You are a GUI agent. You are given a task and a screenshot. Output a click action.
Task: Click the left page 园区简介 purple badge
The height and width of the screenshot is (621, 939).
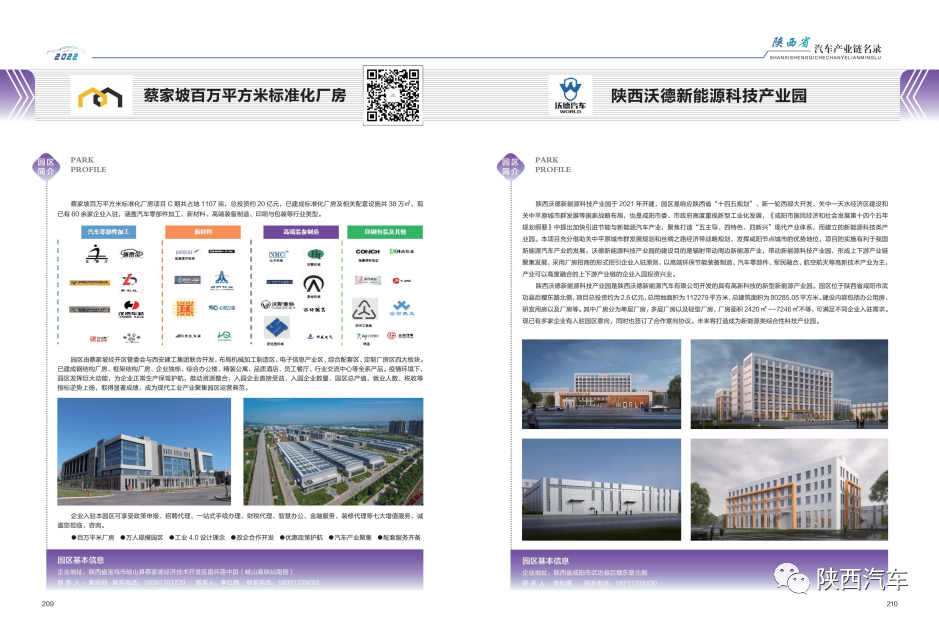pos(46,166)
